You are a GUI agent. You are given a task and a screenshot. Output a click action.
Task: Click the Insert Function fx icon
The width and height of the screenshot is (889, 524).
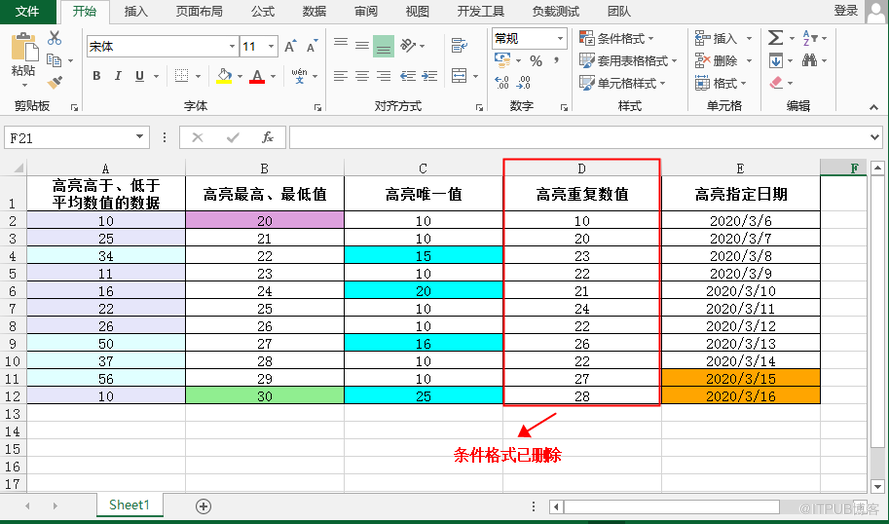(268, 137)
